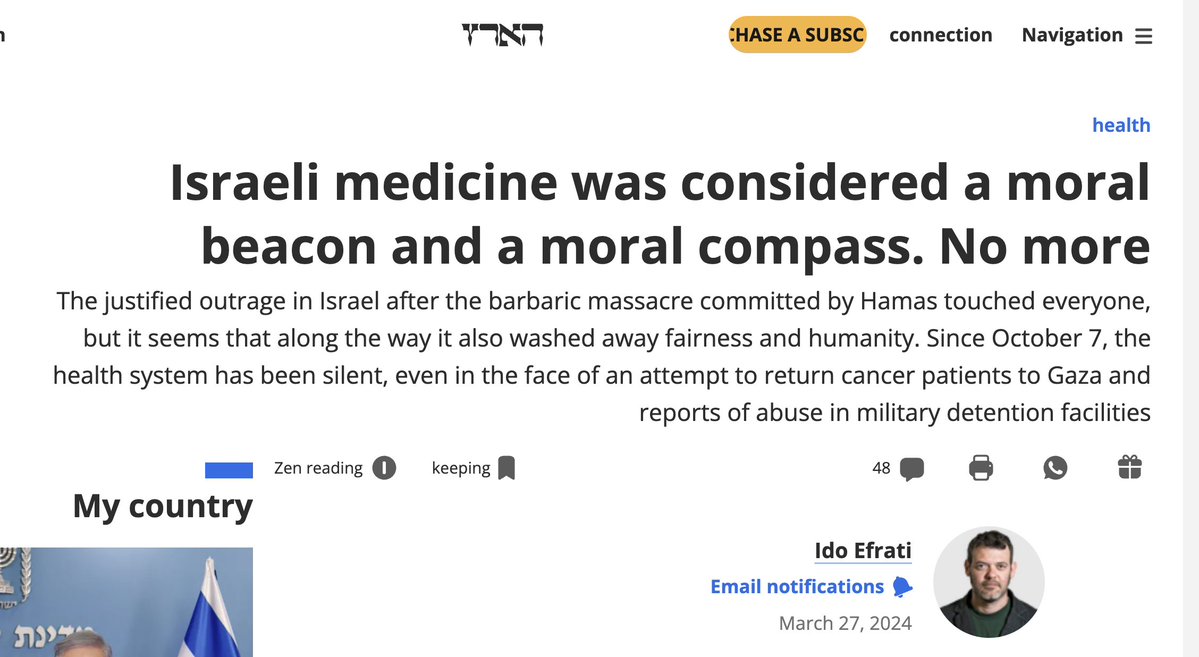Click Ido Efrati's author photo
Image resolution: width=1199 pixels, height=657 pixels.
pos(988,582)
